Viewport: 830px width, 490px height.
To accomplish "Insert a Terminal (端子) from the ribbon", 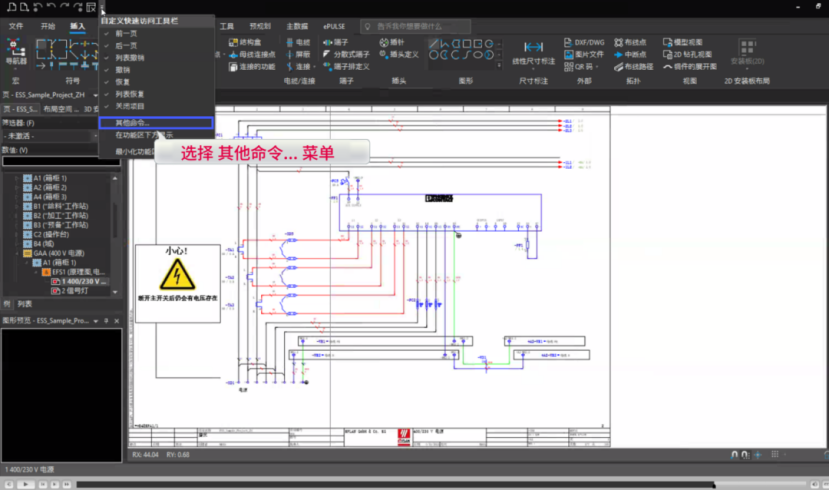I will [x=336, y=42].
